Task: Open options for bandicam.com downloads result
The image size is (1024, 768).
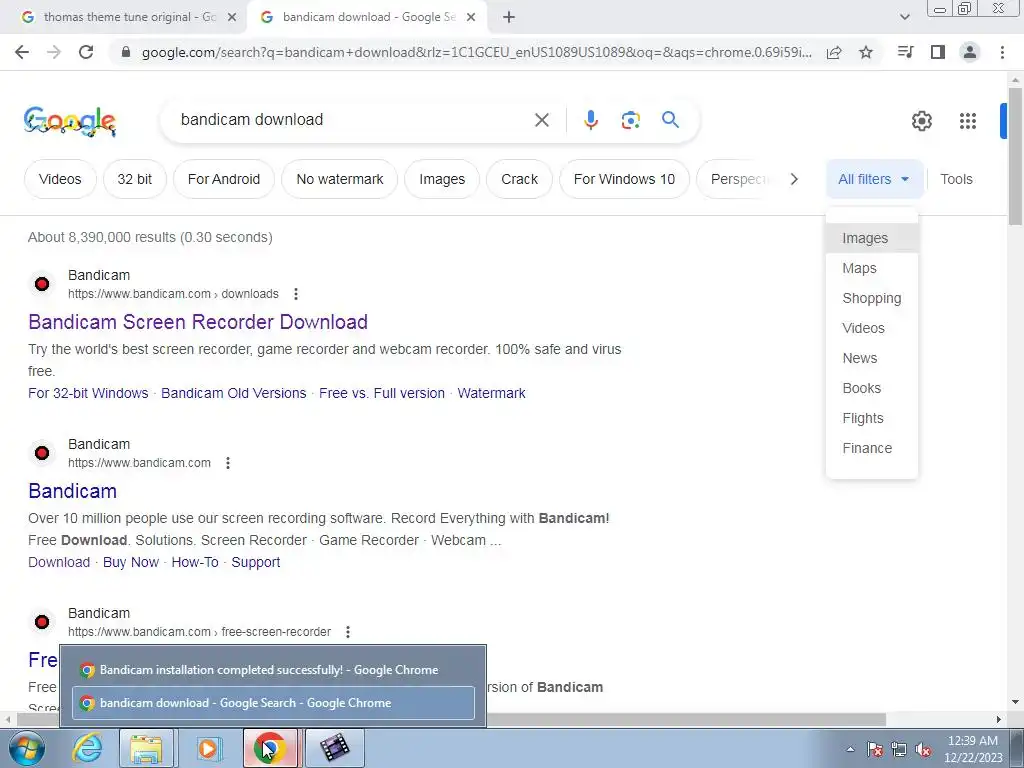Action: (296, 294)
